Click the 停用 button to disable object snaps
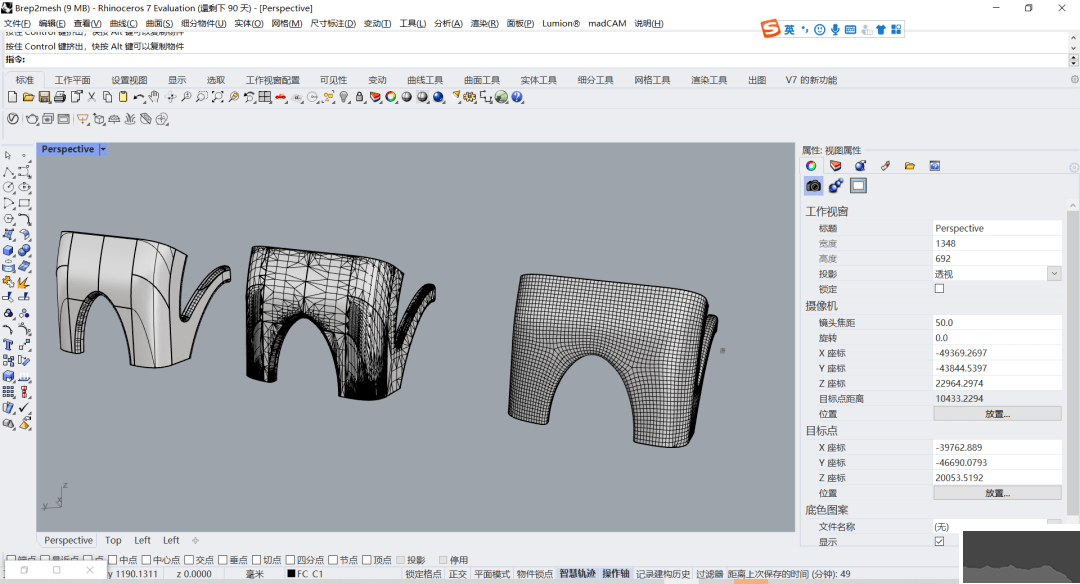 point(443,558)
